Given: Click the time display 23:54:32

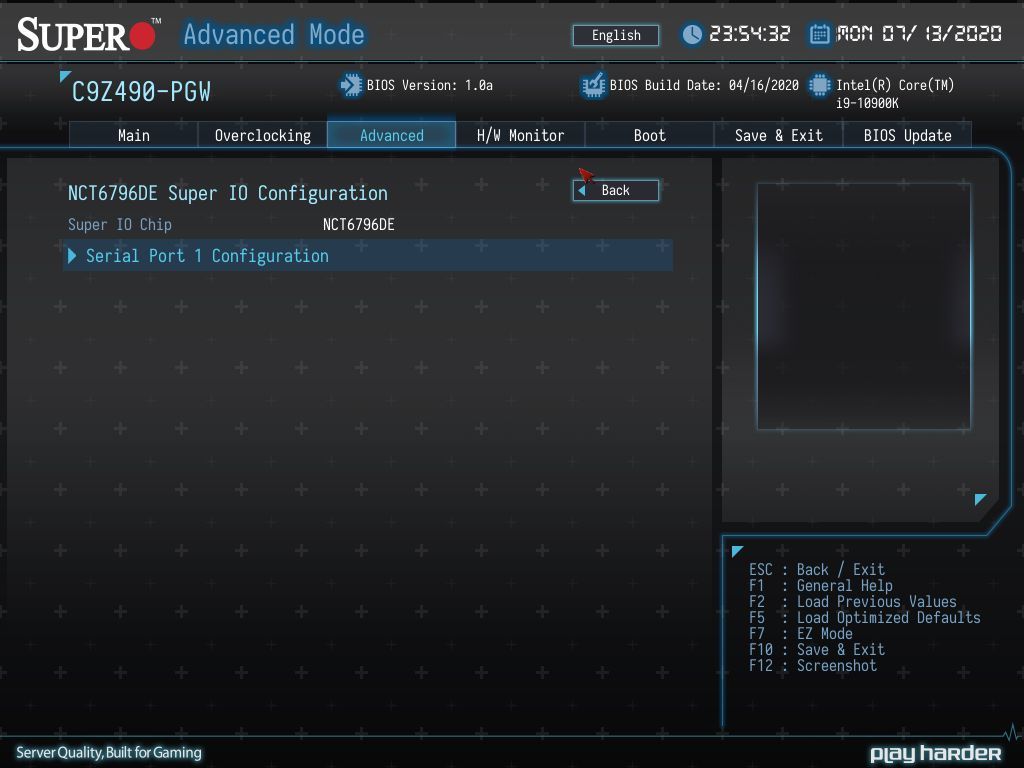Looking at the screenshot, I should pos(750,34).
